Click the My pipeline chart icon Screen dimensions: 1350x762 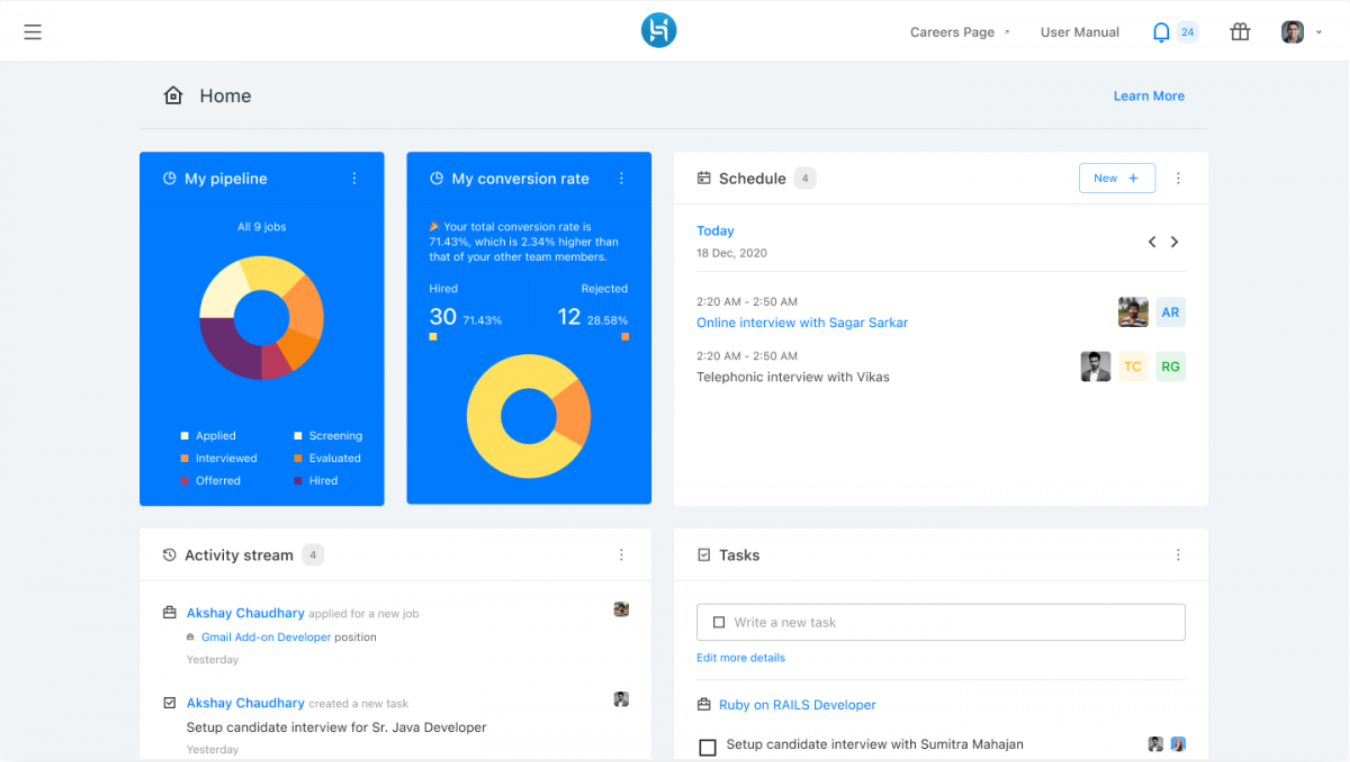coord(169,178)
